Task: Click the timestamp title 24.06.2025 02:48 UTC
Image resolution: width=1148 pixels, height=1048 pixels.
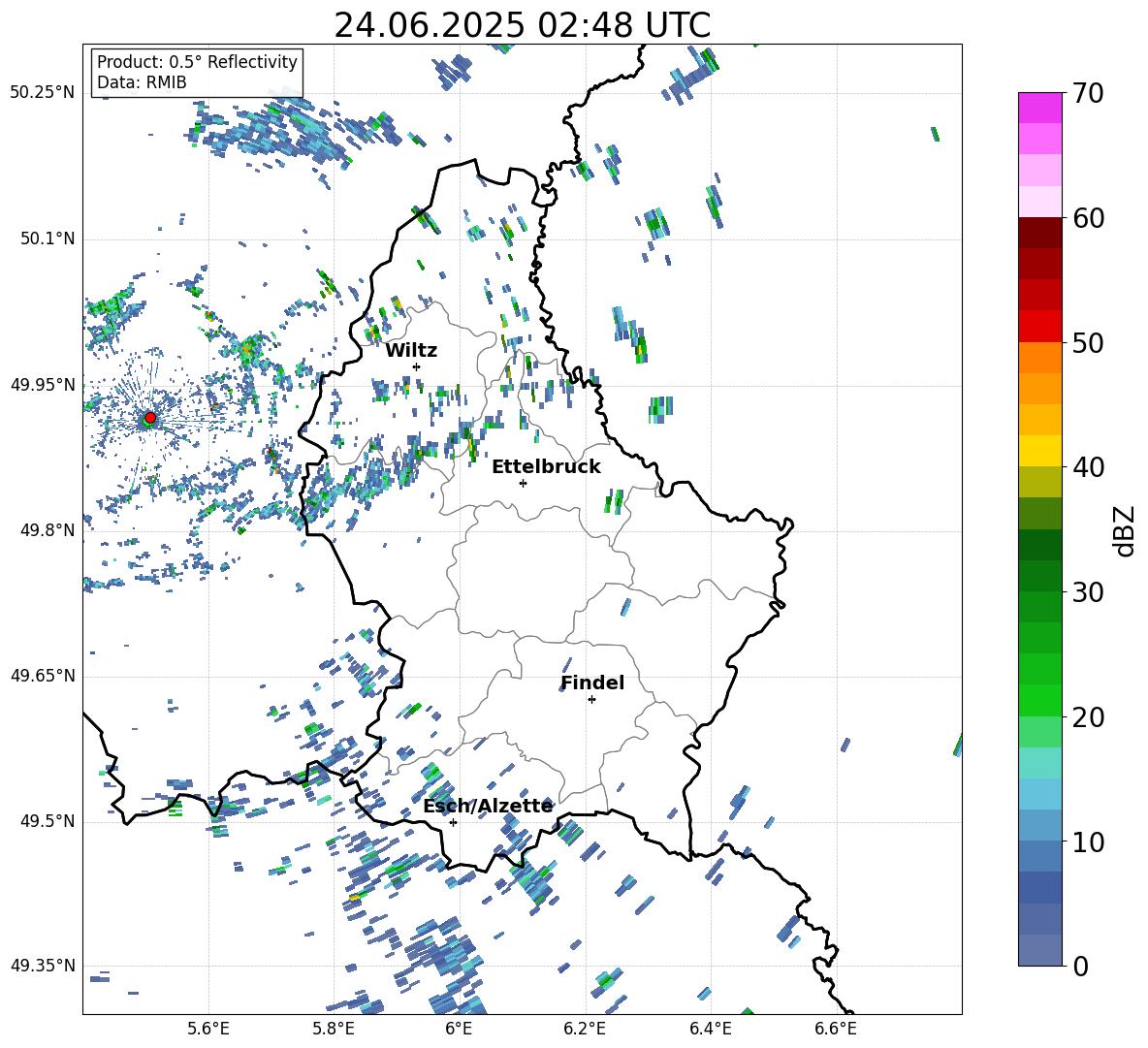Action: pyautogui.click(x=523, y=25)
